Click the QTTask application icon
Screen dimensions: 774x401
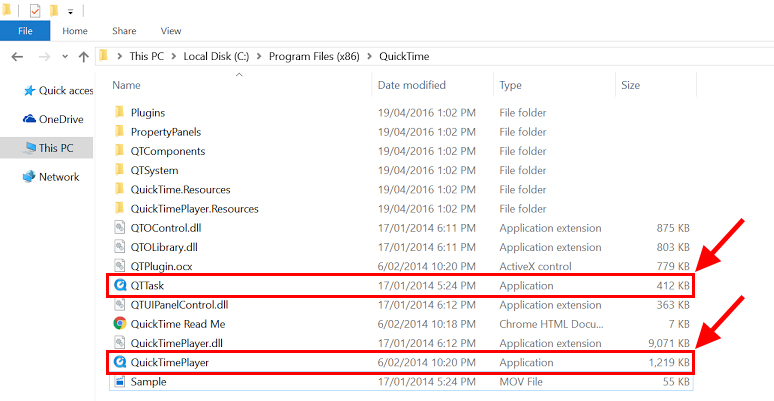(x=121, y=285)
